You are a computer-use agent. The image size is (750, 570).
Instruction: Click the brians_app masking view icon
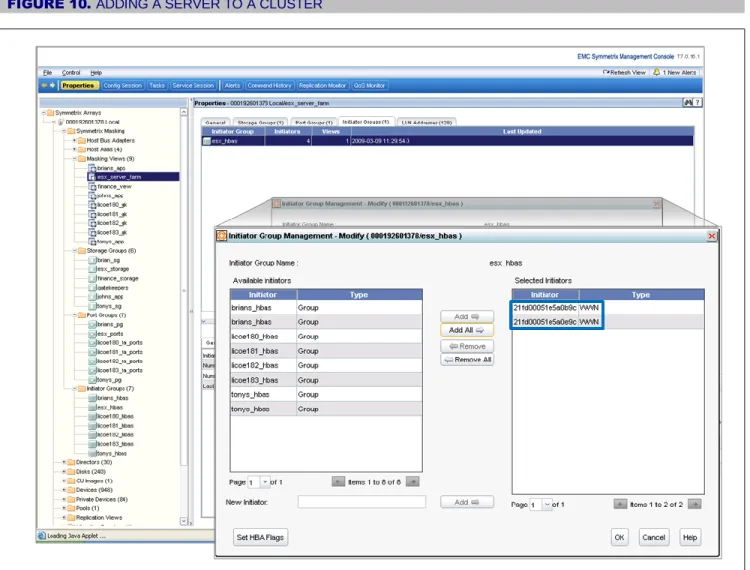(93, 168)
